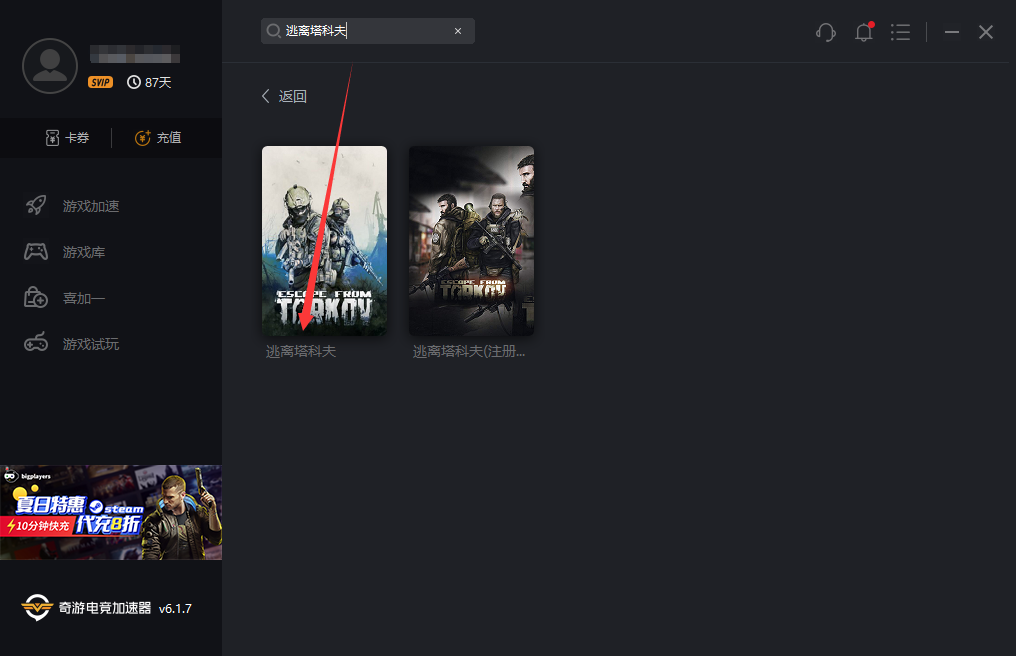Click the customer service headset icon
The height and width of the screenshot is (656, 1016).
(x=826, y=32)
